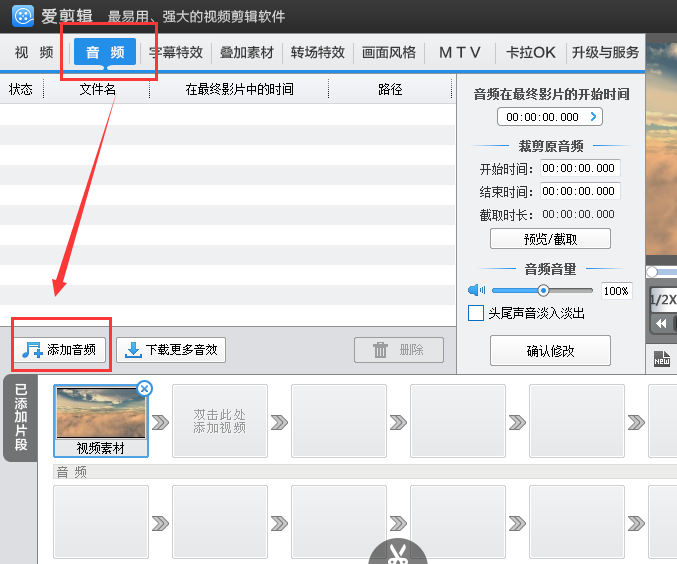Click the rewind button below the preview

tap(662, 324)
